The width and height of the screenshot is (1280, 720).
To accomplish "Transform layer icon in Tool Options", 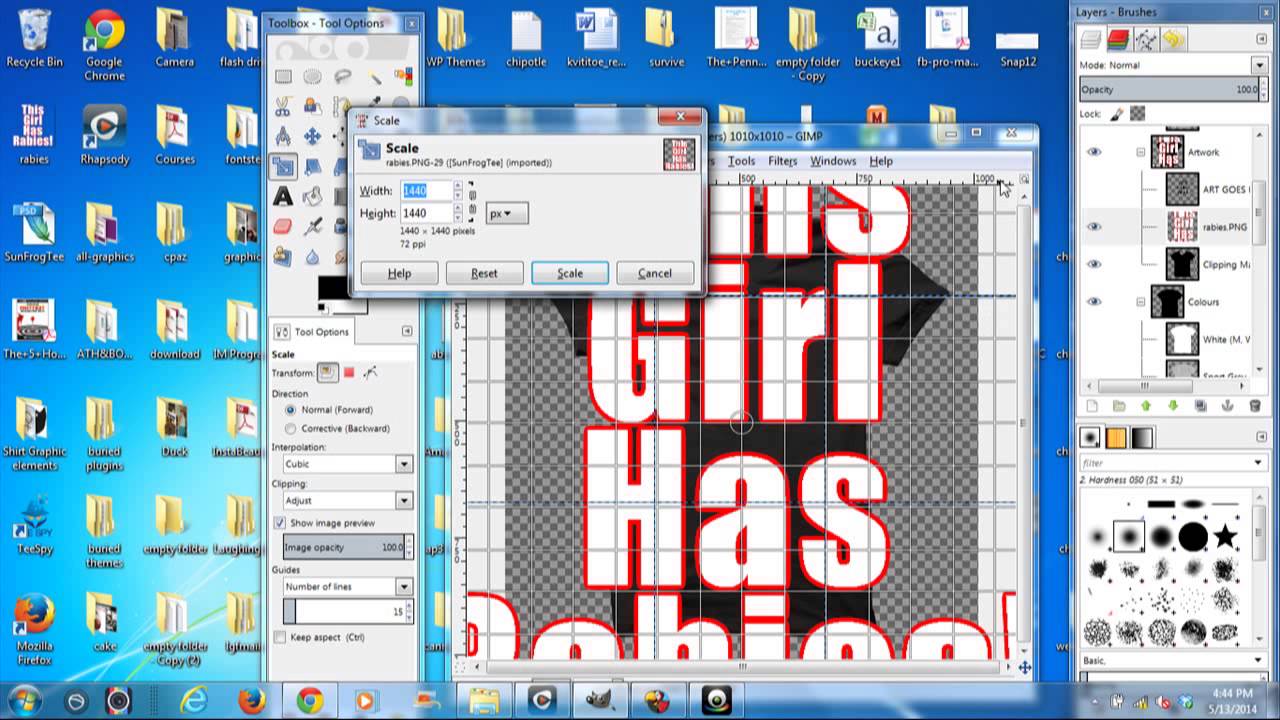I will point(328,373).
